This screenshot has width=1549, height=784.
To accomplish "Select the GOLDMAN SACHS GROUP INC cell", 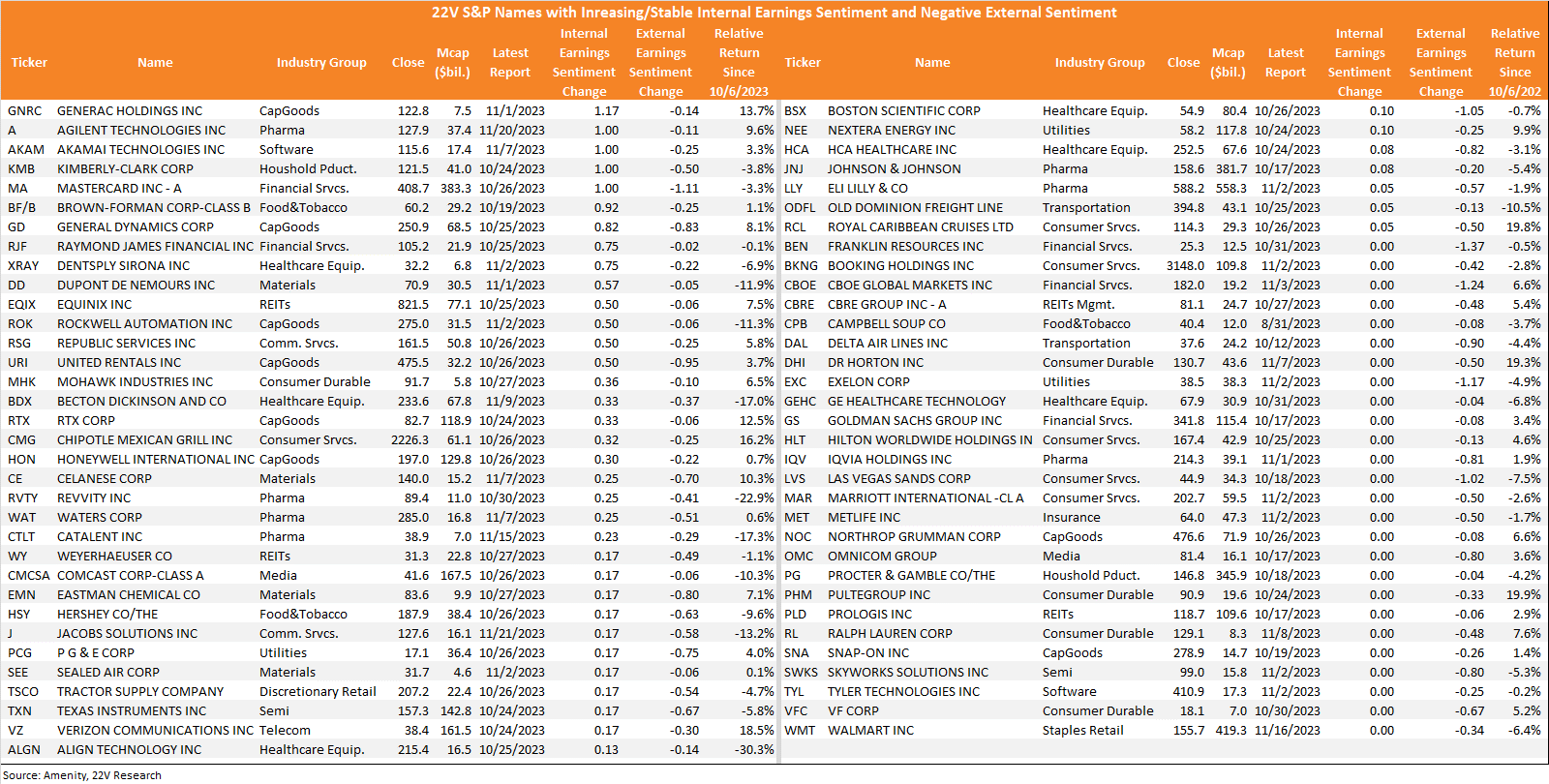I will pos(915,421).
